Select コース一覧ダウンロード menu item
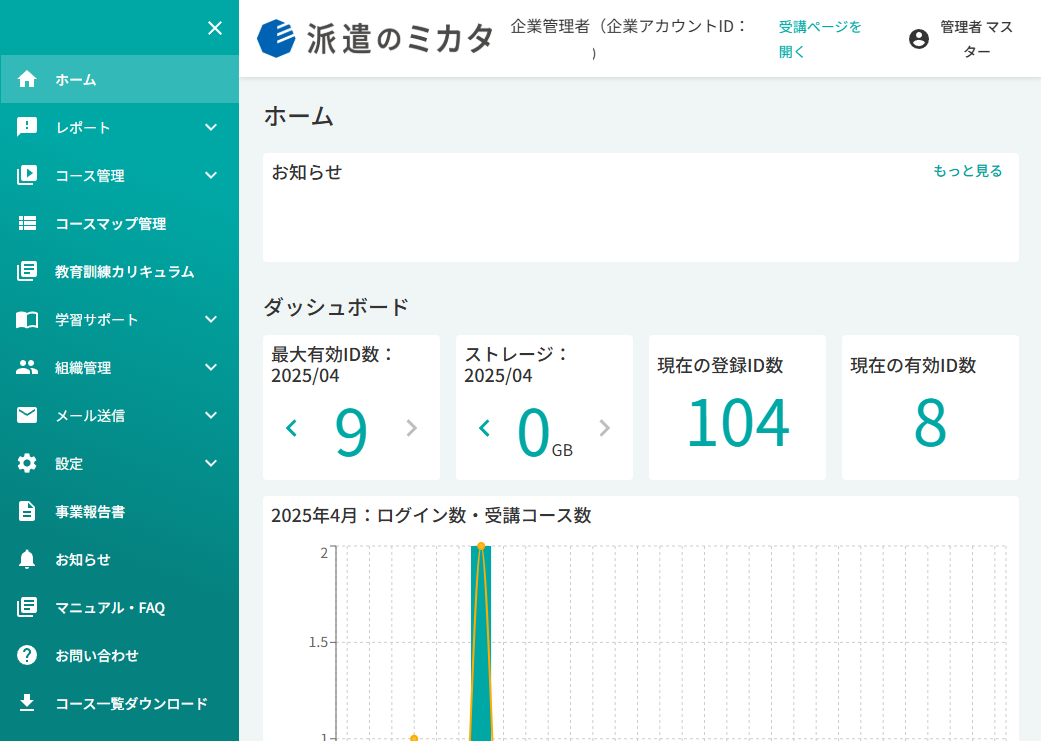Image resolution: width=1041 pixels, height=741 pixels. pyautogui.click(x=120, y=703)
